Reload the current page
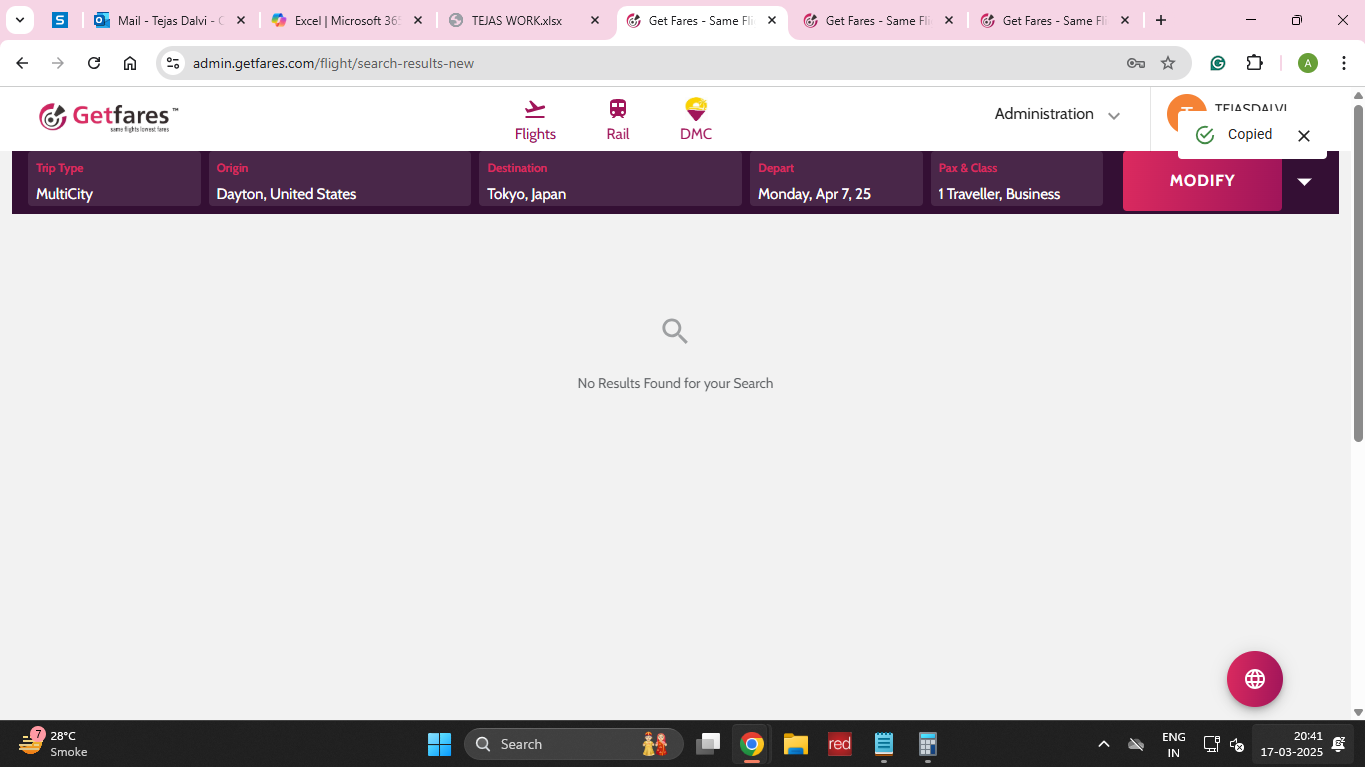 tap(94, 63)
